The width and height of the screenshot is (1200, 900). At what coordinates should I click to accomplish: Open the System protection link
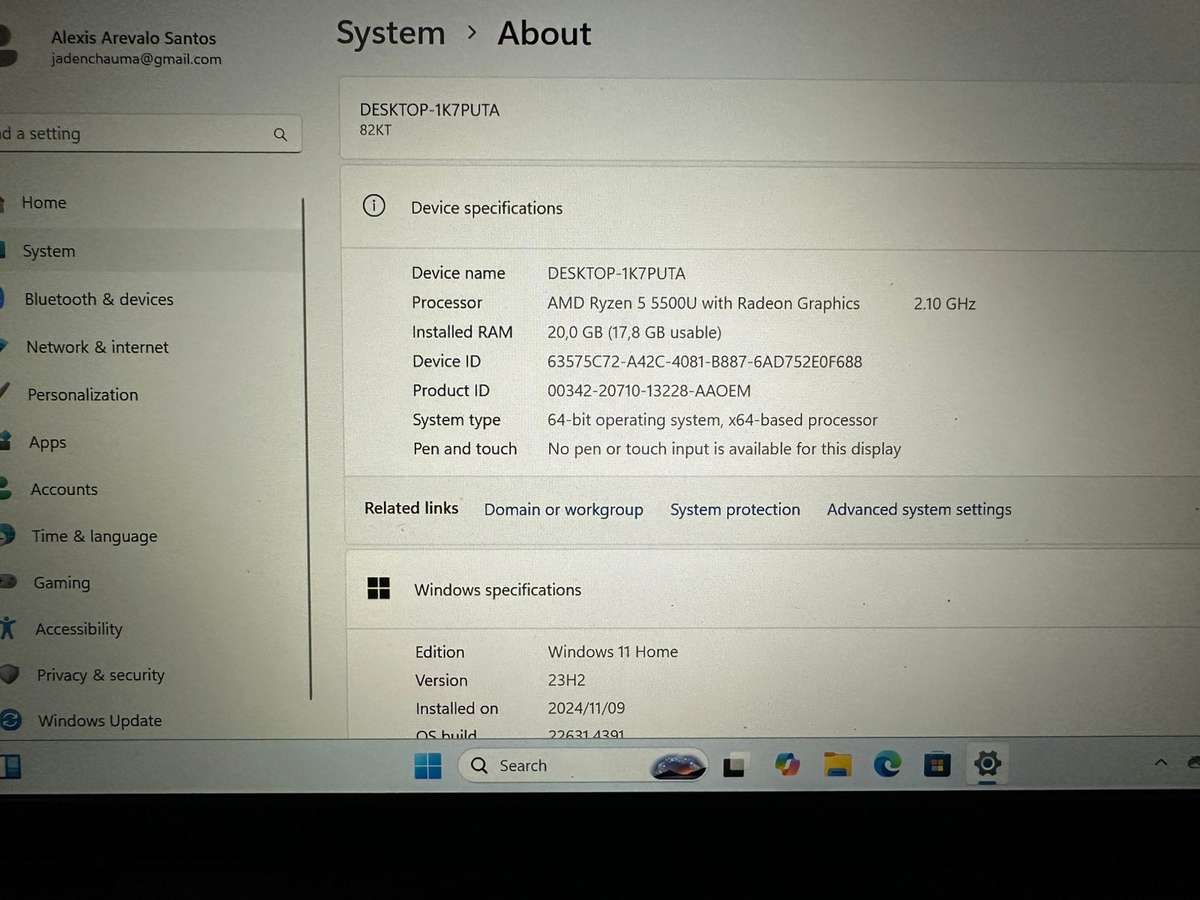tap(735, 509)
